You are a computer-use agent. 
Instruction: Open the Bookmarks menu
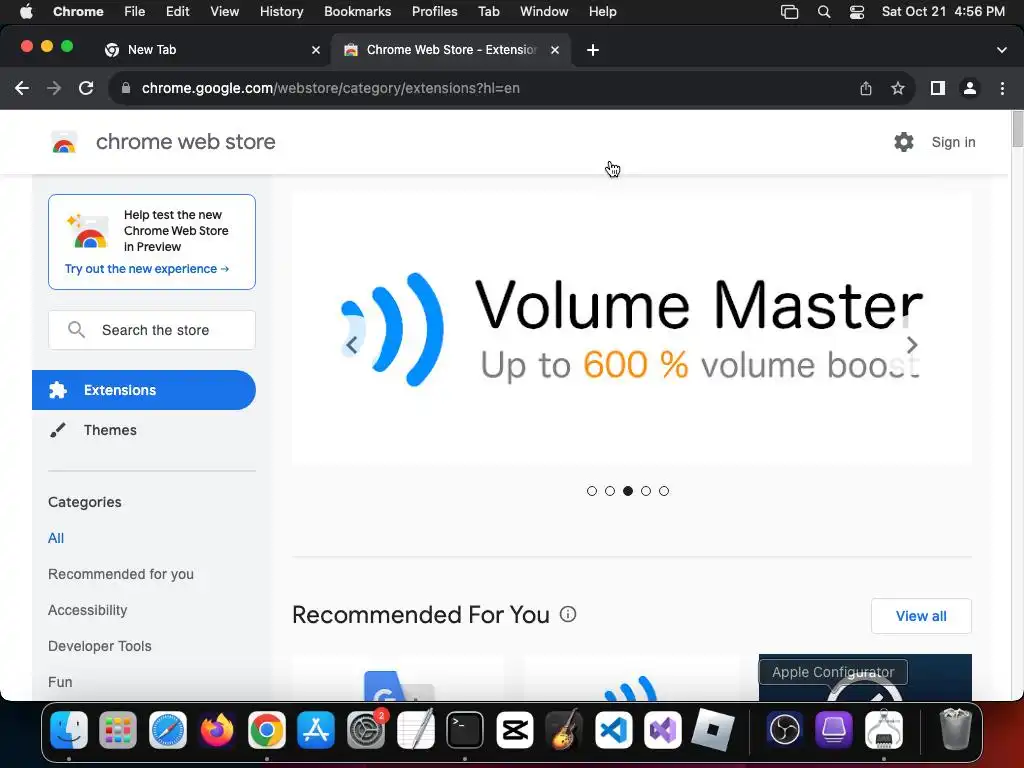(358, 12)
